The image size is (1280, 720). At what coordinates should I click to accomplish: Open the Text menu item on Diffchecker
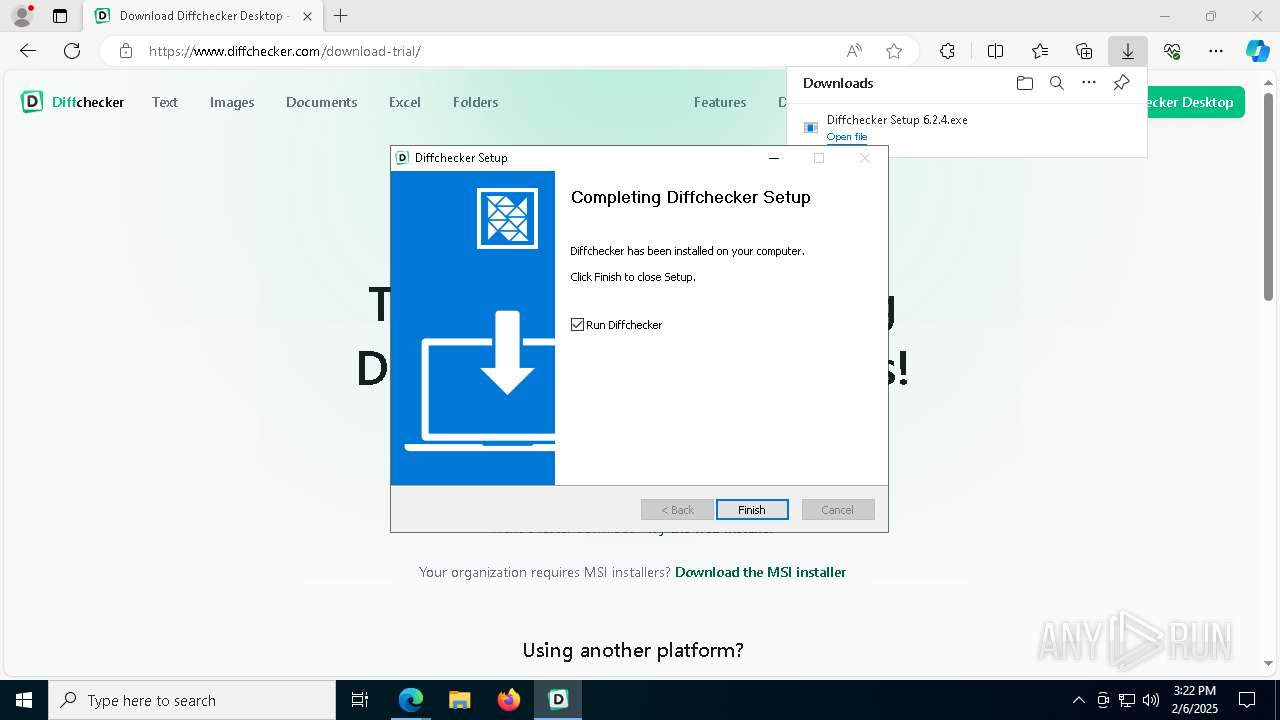point(165,102)
